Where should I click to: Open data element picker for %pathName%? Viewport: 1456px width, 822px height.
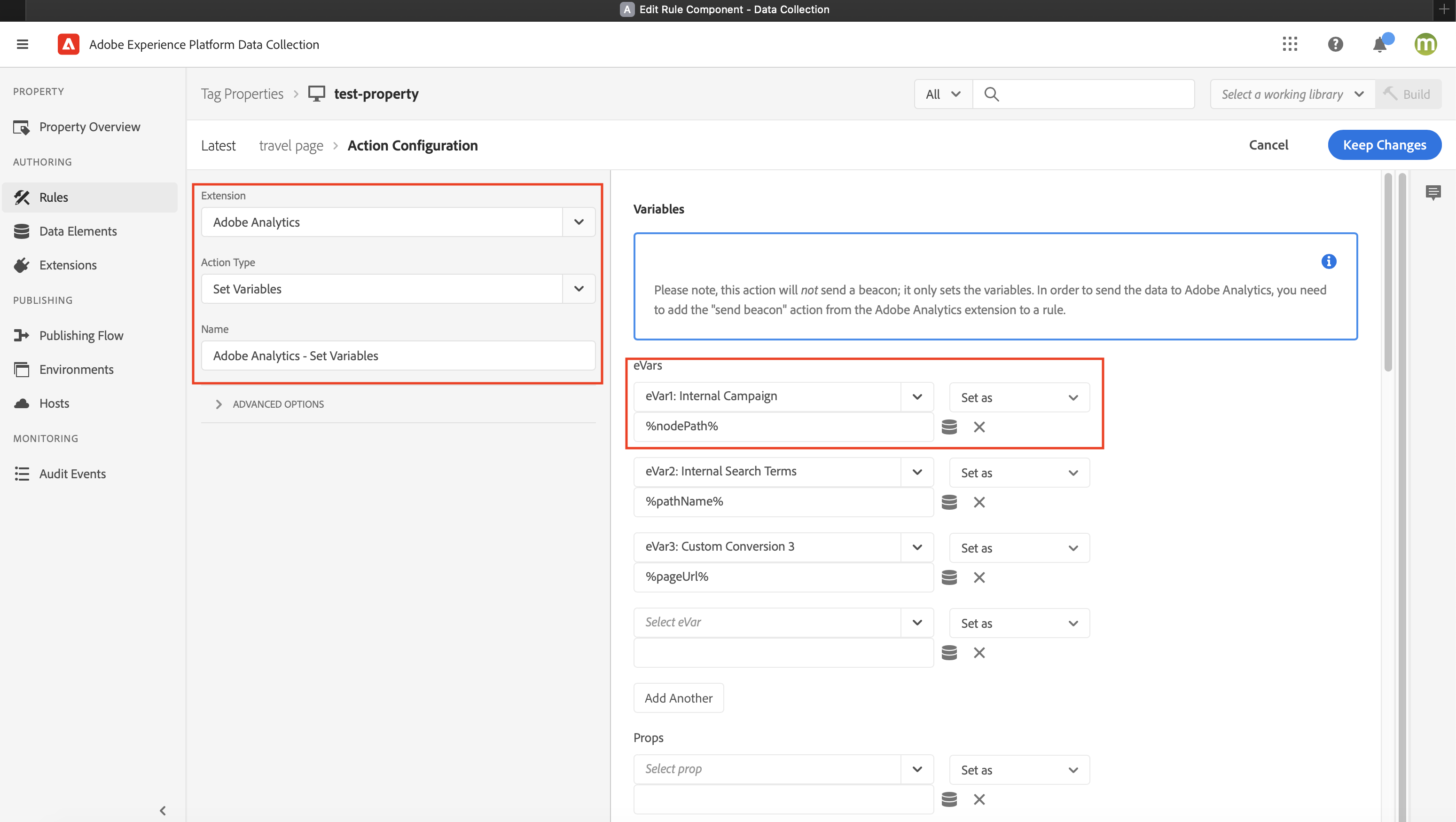(949, 502)
